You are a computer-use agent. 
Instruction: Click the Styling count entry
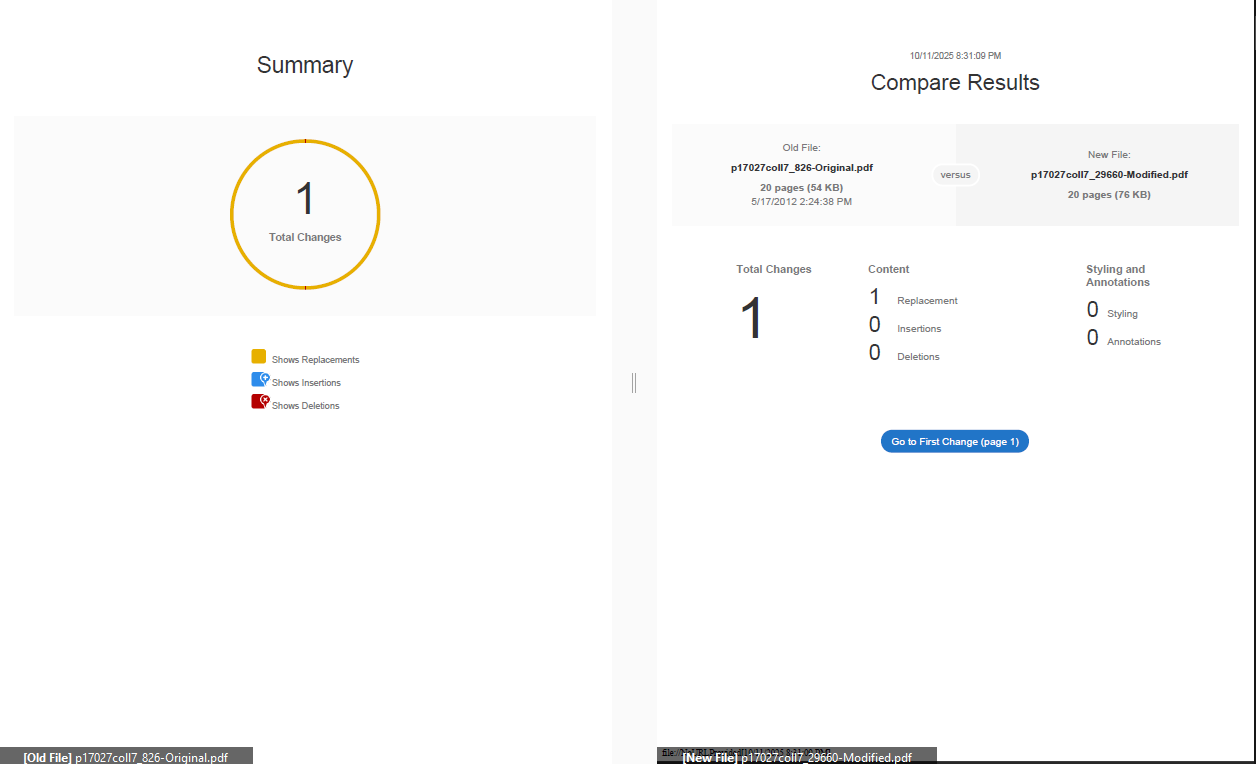tap(1093, 310)
